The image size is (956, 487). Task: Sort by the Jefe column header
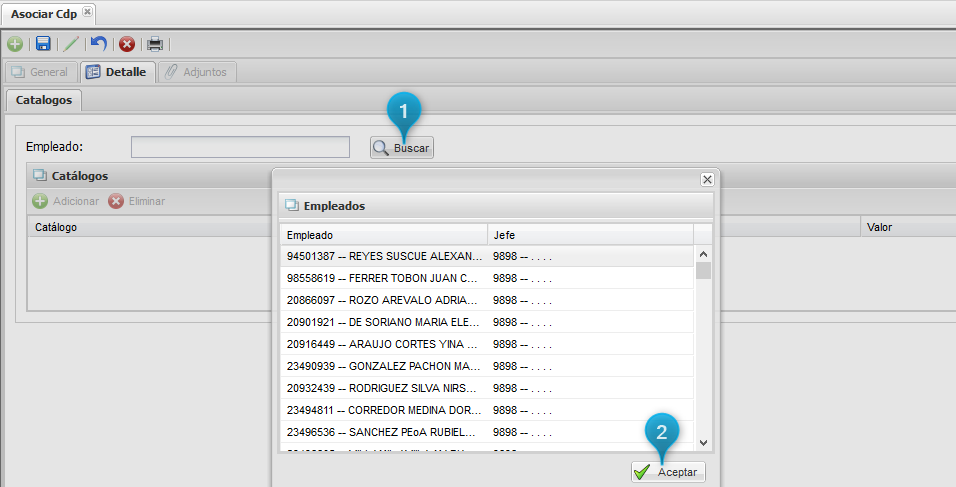(x=590, y=234)
